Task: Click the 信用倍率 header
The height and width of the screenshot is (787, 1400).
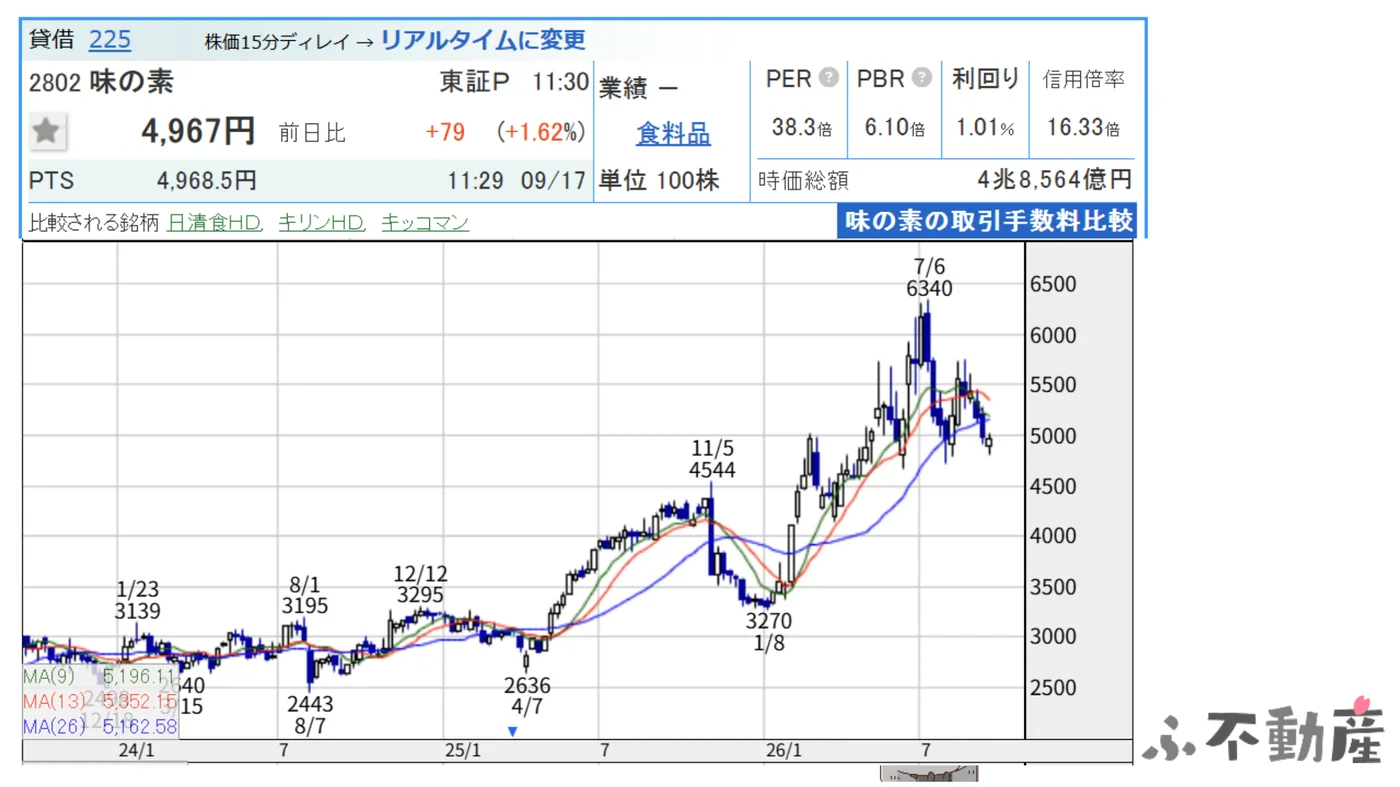Action: point(1083,78)
